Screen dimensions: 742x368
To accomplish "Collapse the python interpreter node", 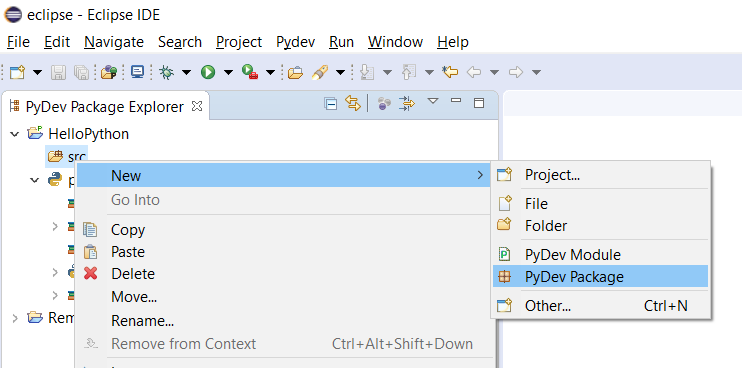I will tap(35, 180).
